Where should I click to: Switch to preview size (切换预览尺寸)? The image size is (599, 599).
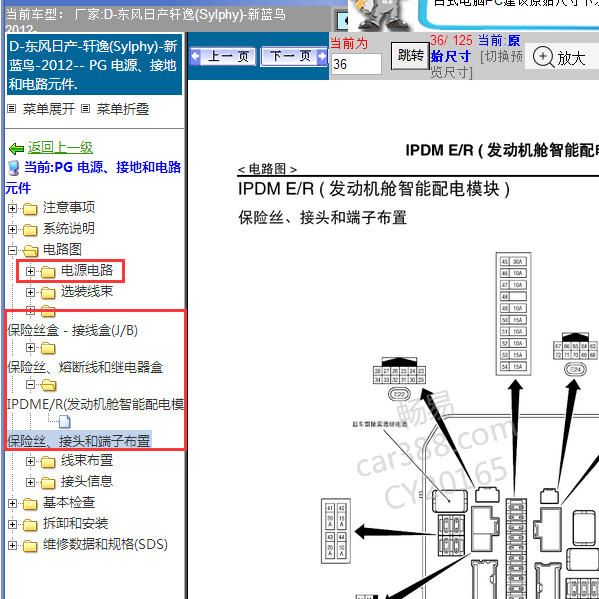pyautogui.click(x=477, y=64)
